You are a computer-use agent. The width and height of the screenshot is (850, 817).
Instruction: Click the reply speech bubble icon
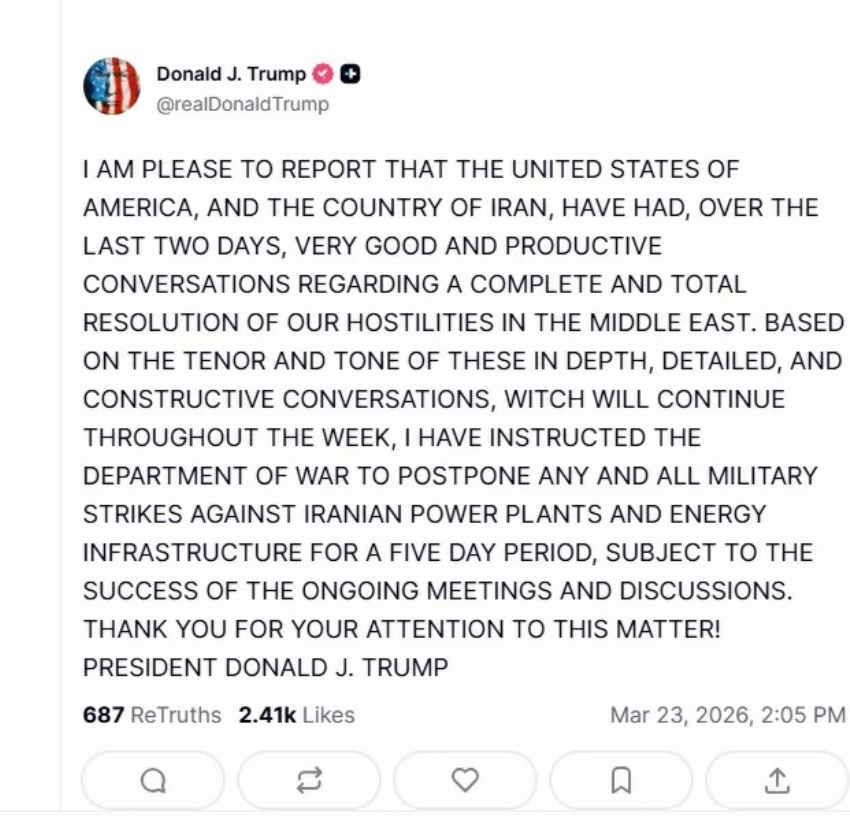[x=153, y=780]
